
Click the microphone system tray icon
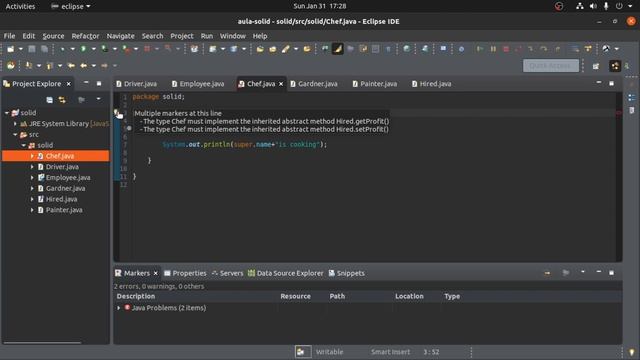click(606, 6)
